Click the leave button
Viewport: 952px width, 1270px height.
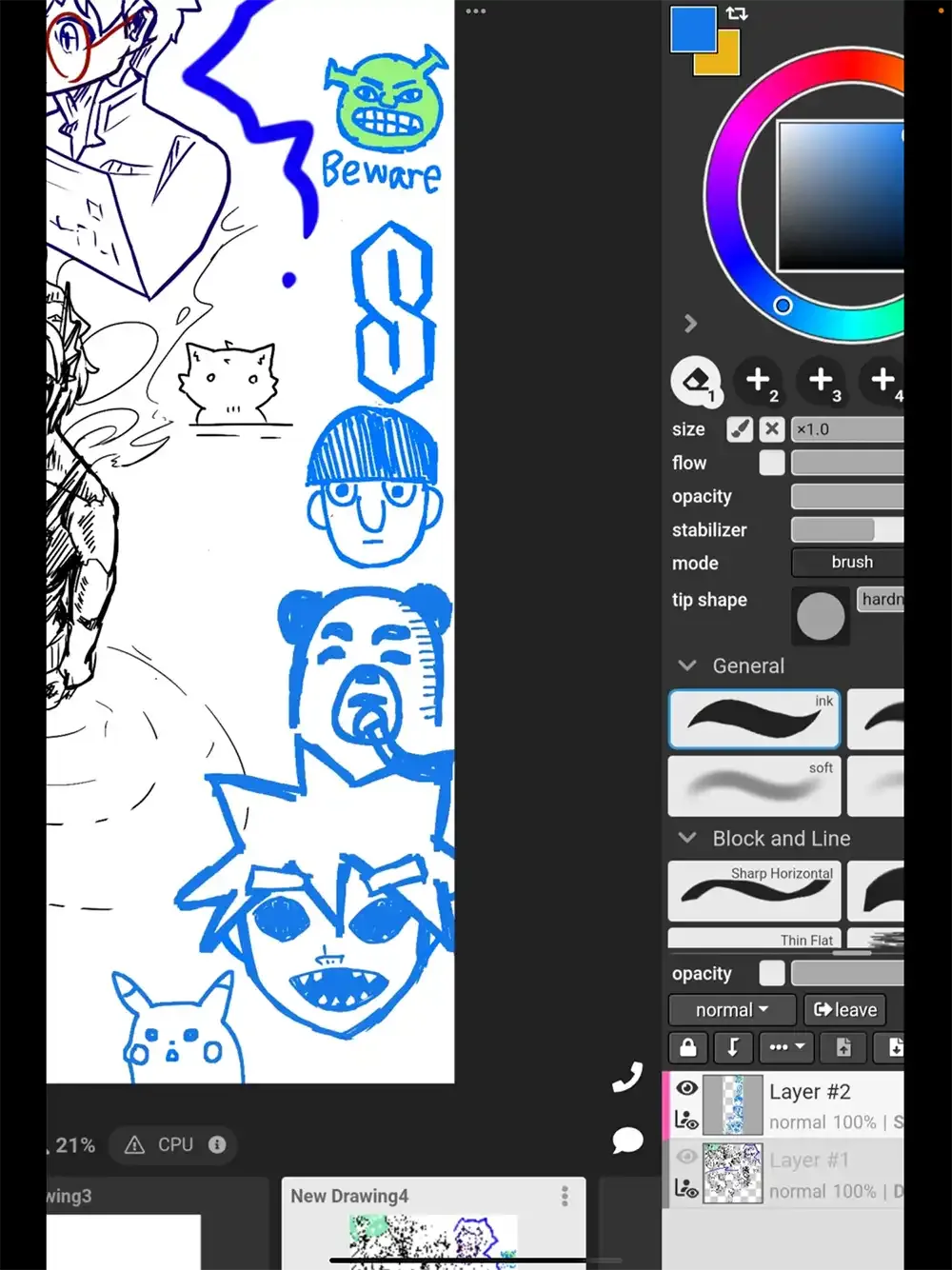tap(845, 1010)
